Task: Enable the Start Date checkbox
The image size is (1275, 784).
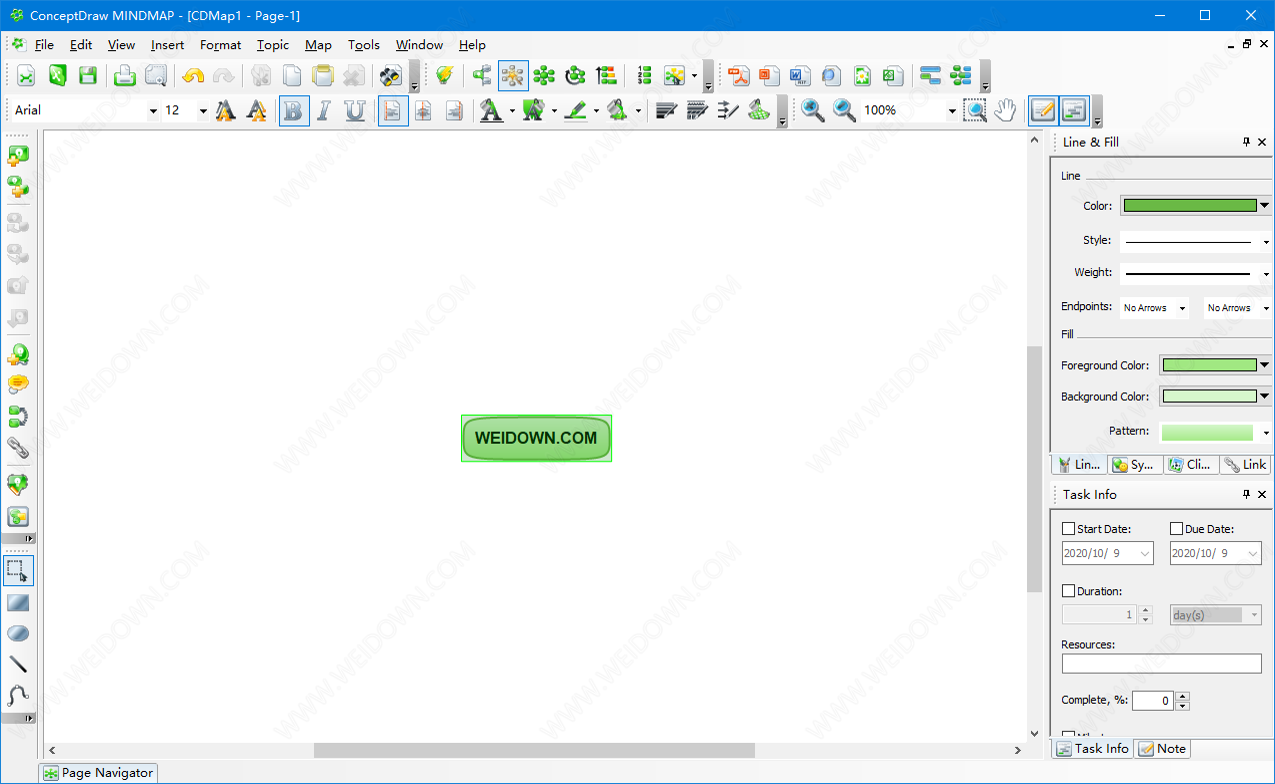Action: 1068,528
